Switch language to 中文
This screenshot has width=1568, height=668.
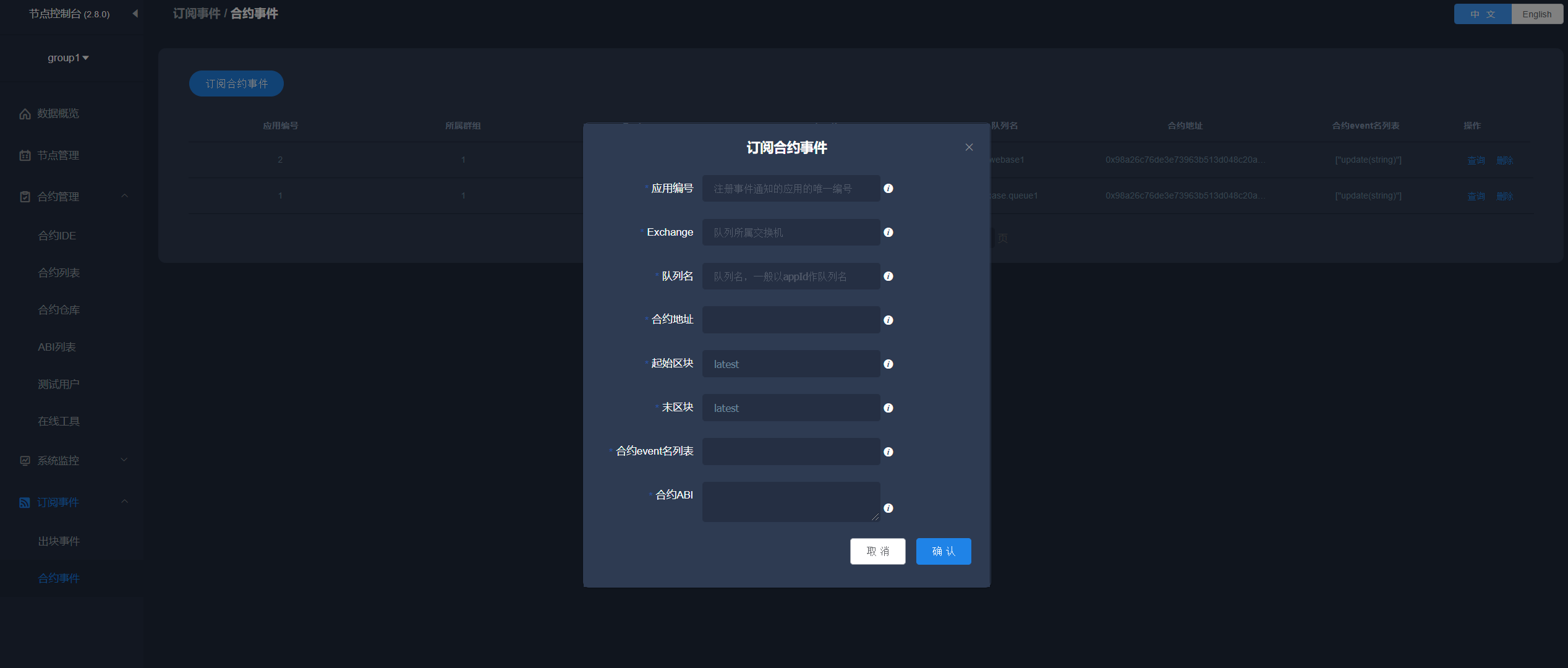1482,14
